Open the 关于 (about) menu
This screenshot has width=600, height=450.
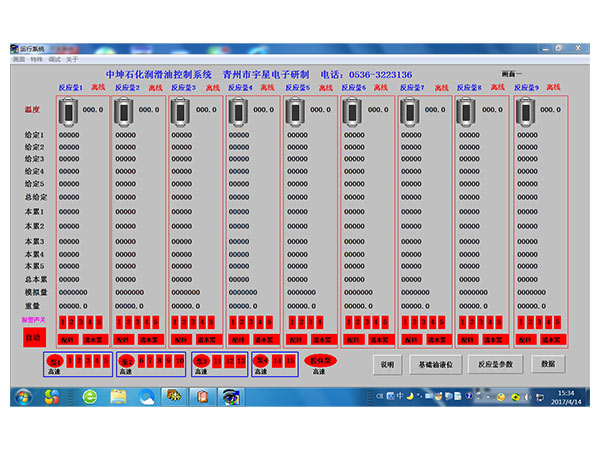tap(72, 59)
